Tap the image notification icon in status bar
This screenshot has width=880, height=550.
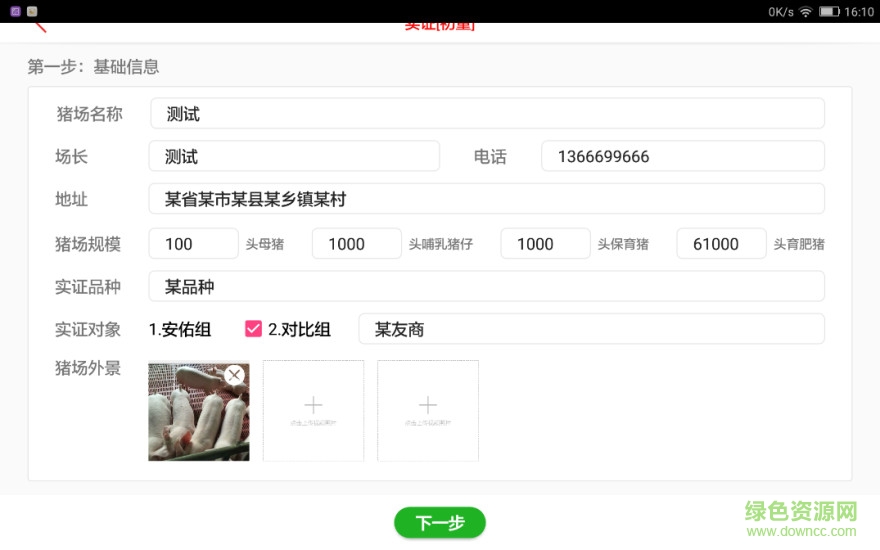pyautogui.click(x=32, y=11)
